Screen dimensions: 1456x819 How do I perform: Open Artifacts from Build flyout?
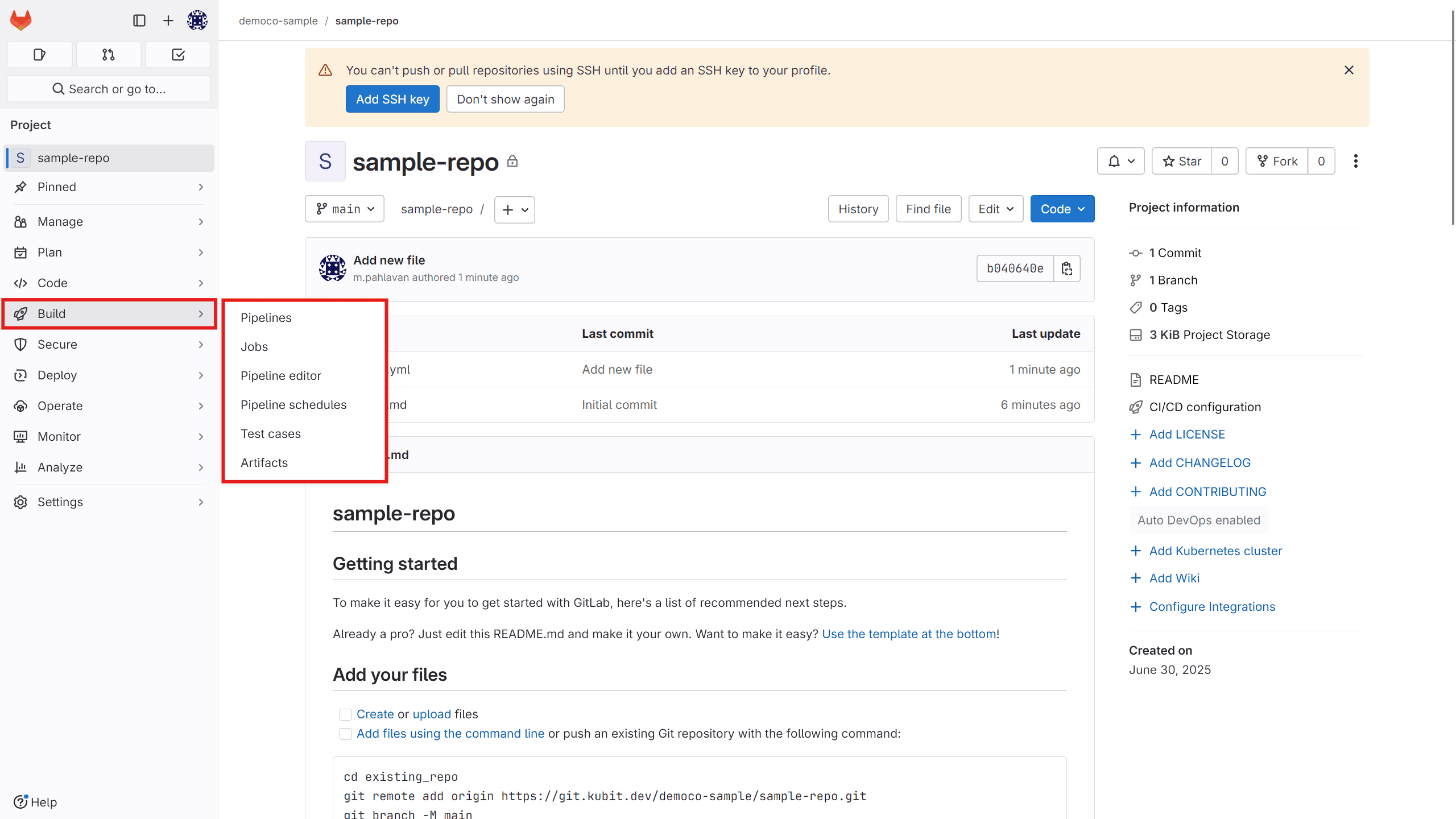264,462
